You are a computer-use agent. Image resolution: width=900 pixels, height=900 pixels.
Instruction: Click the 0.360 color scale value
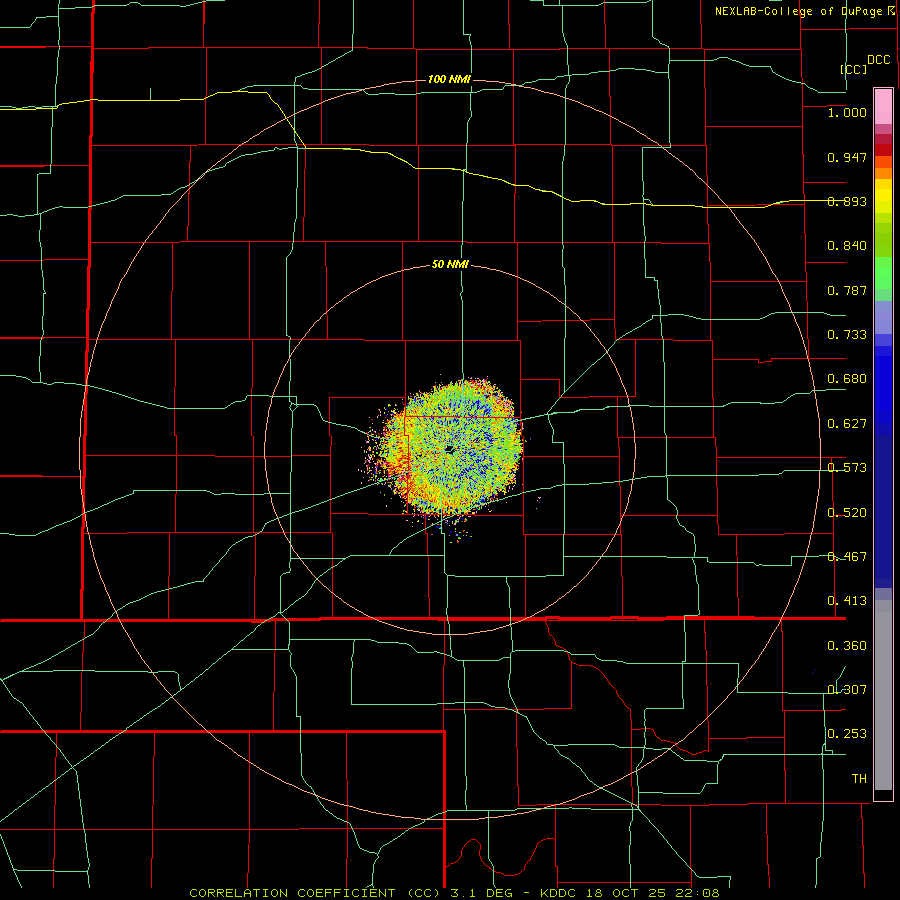point(847,646)
